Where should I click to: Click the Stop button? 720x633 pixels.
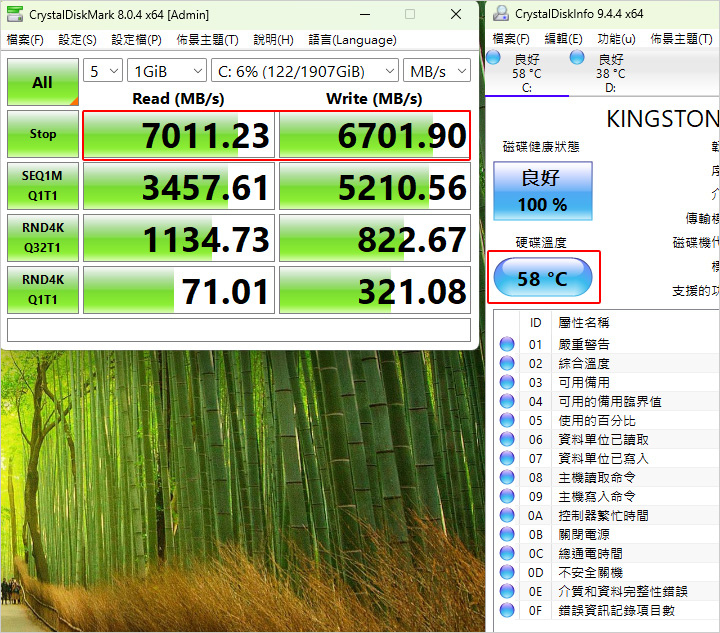(x=43, y=134)
